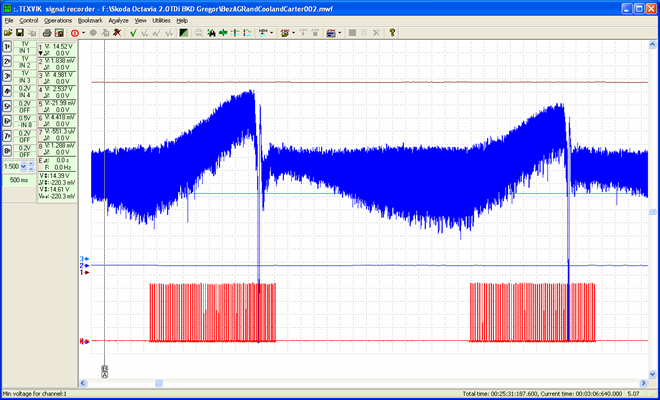660x400 pixels.
Task: Expand the channel display dropdown arrow
Action: [x=339, y=33]
